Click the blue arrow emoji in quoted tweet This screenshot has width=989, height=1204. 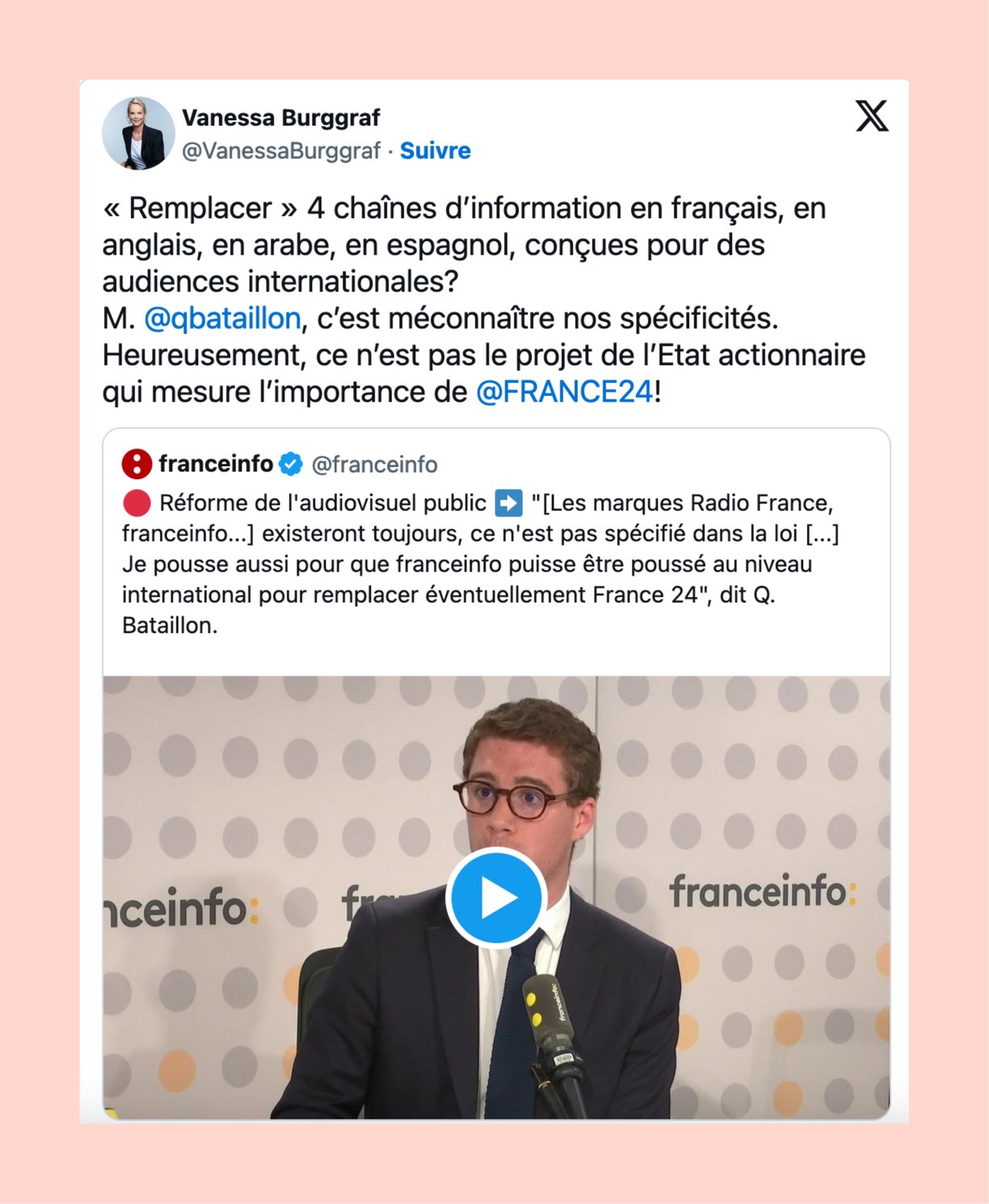coord(508,503)
